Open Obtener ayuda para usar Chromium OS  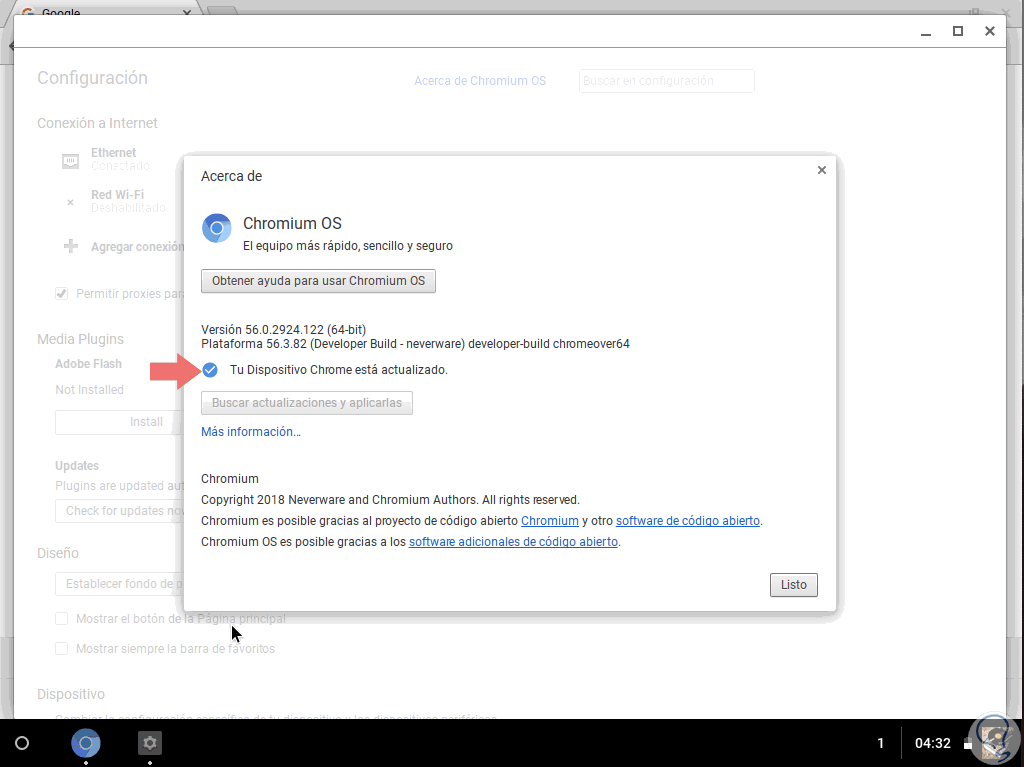(x=318, y=281)
